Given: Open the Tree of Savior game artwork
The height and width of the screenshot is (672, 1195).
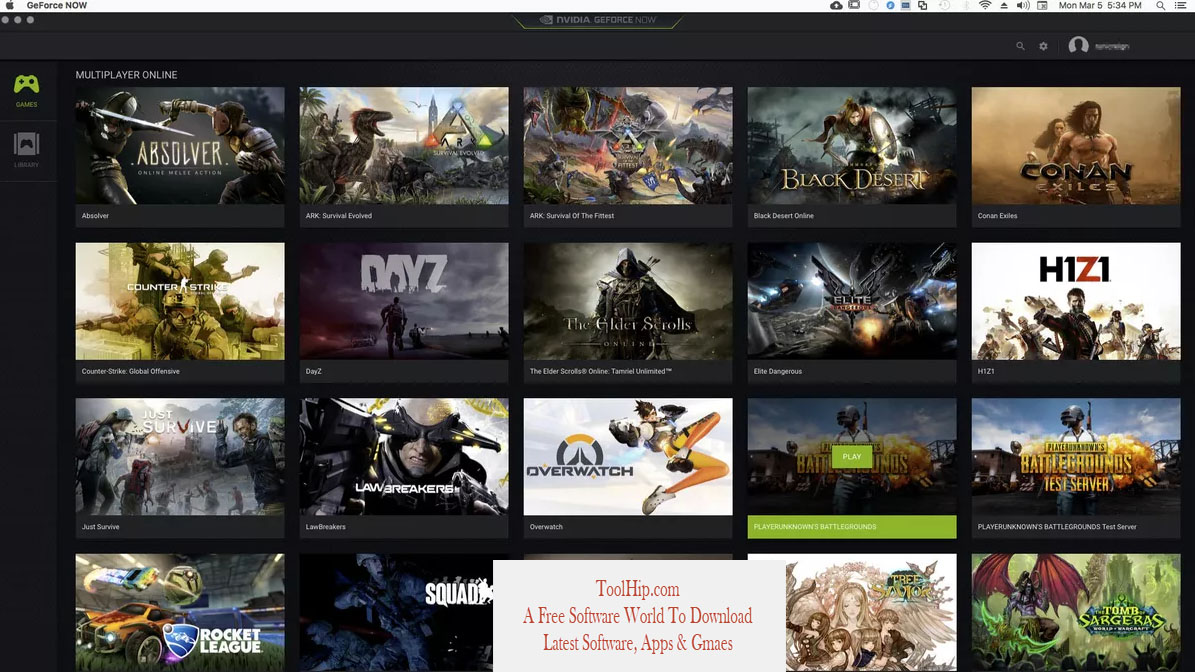Looking at the screenshot, I should 871,612.
